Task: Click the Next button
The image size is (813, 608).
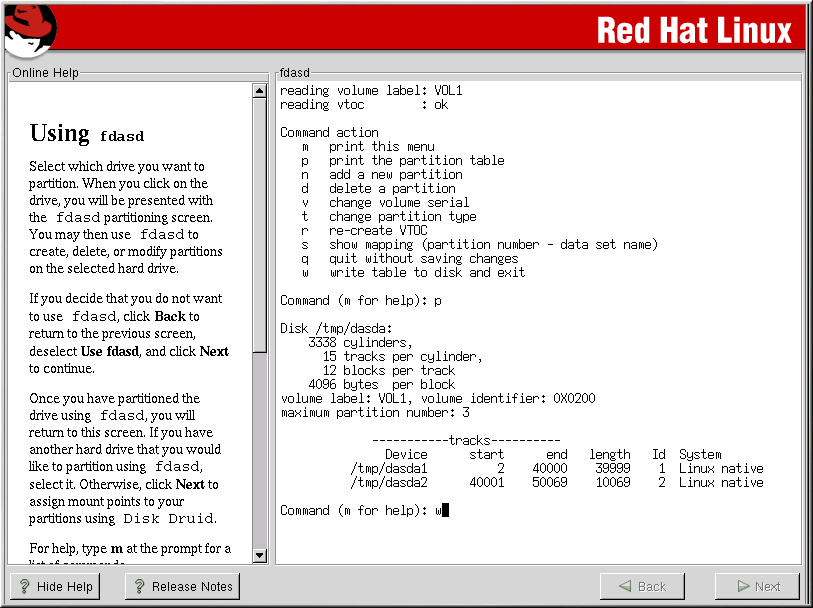Action: point(756,586)
